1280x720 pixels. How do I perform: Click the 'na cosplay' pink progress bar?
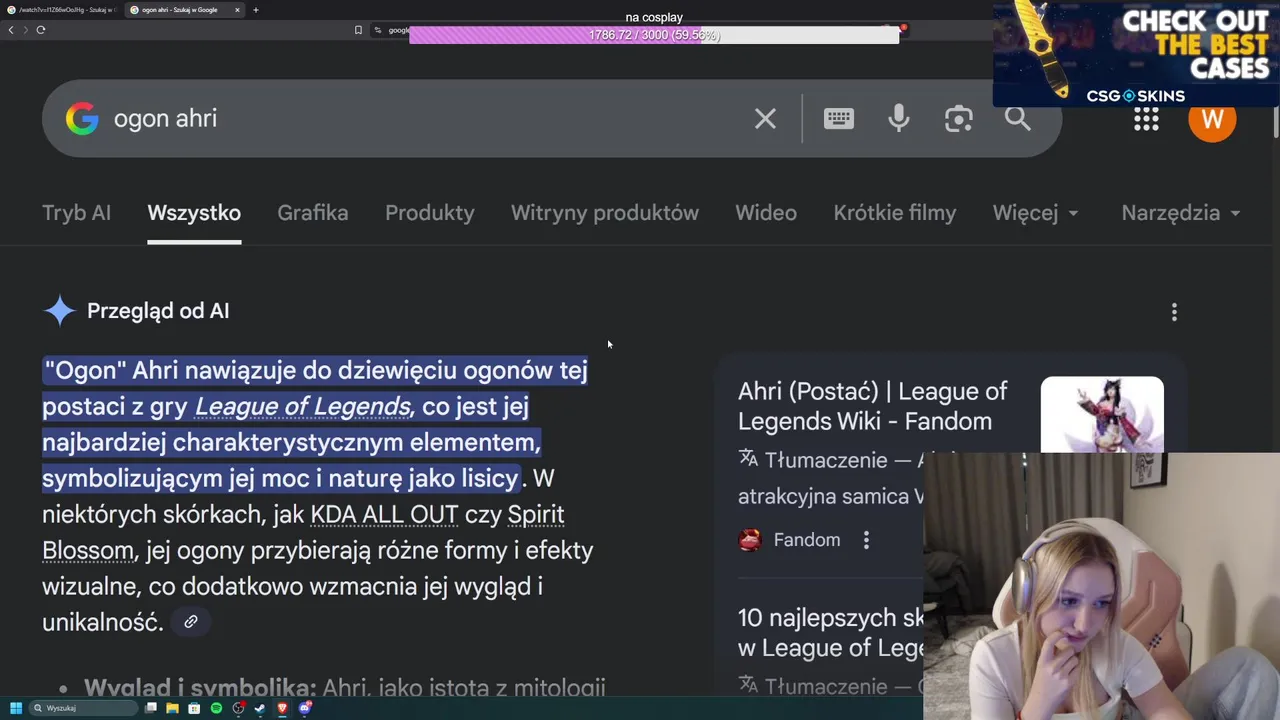pos(654,35)
